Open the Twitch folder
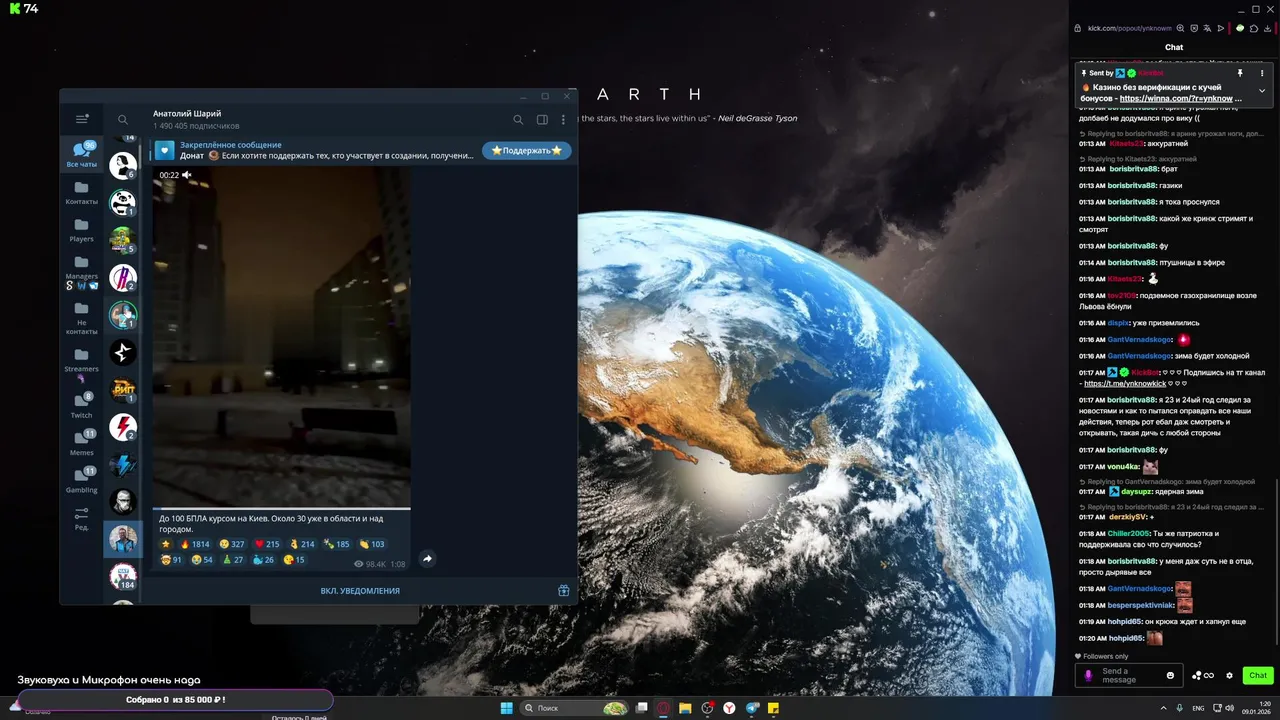 82,405
